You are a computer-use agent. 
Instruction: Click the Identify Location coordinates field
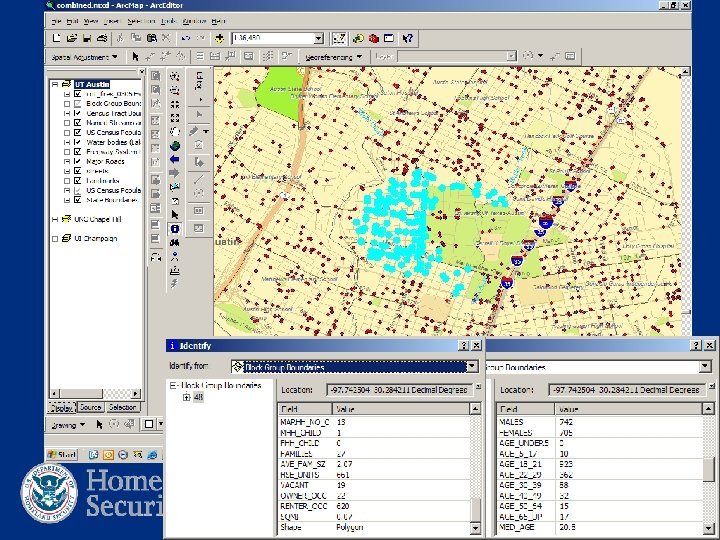pos(399,390)
